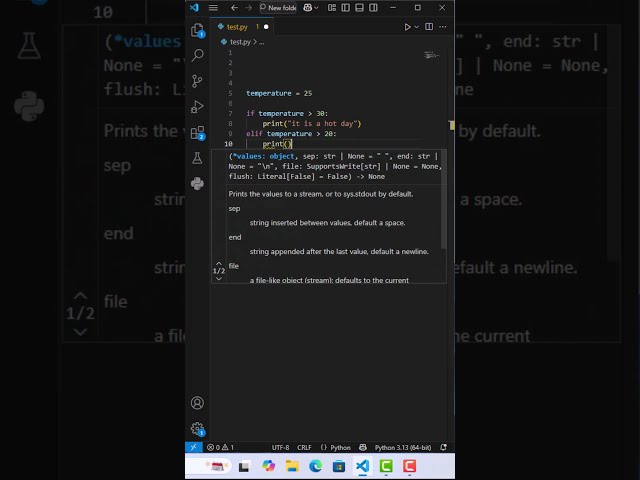Go forward with the right arrow
The image size is (640, 480).
tap(248, 8)
